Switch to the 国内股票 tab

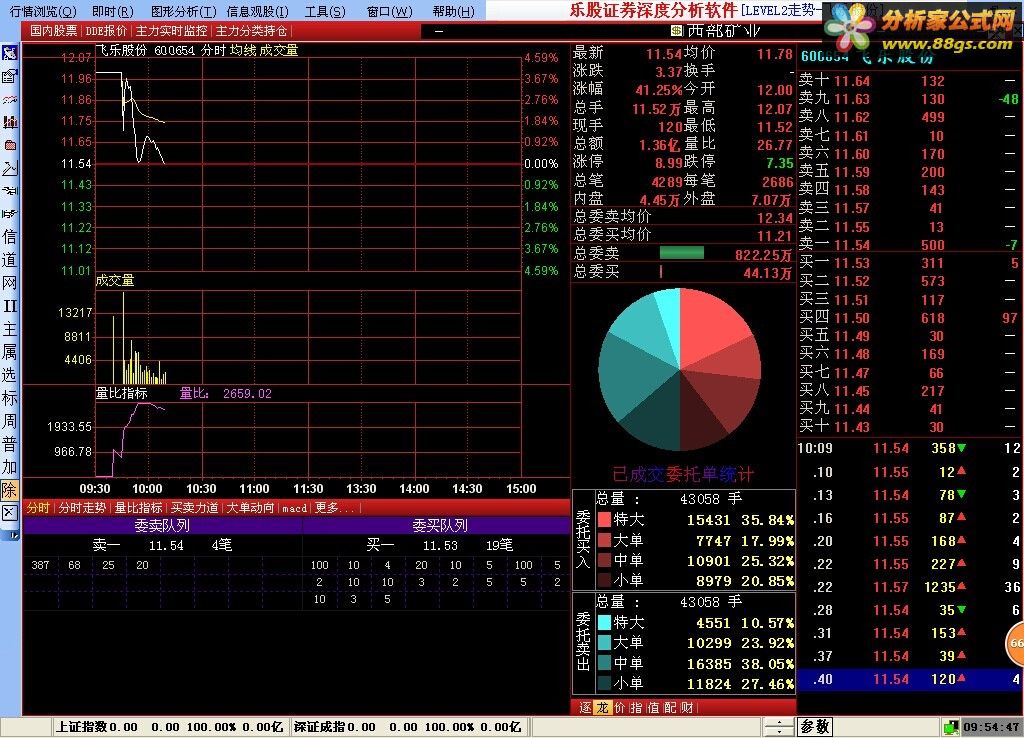[x=54, y=31]
